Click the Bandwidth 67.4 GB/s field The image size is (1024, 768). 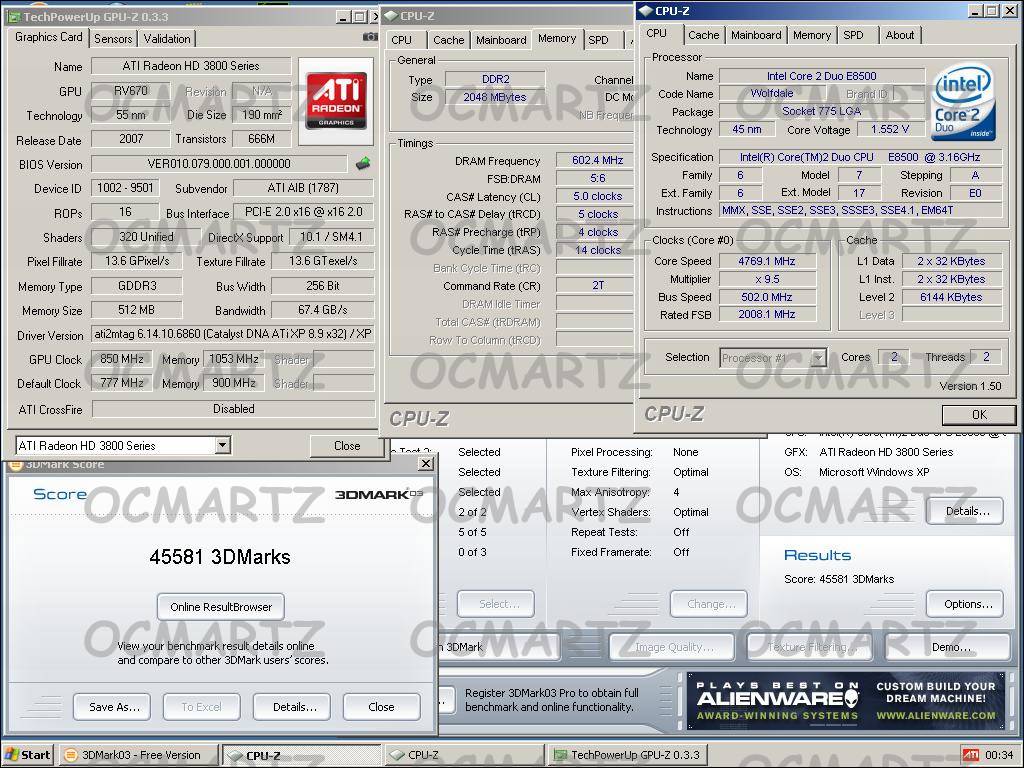(323, 310)
